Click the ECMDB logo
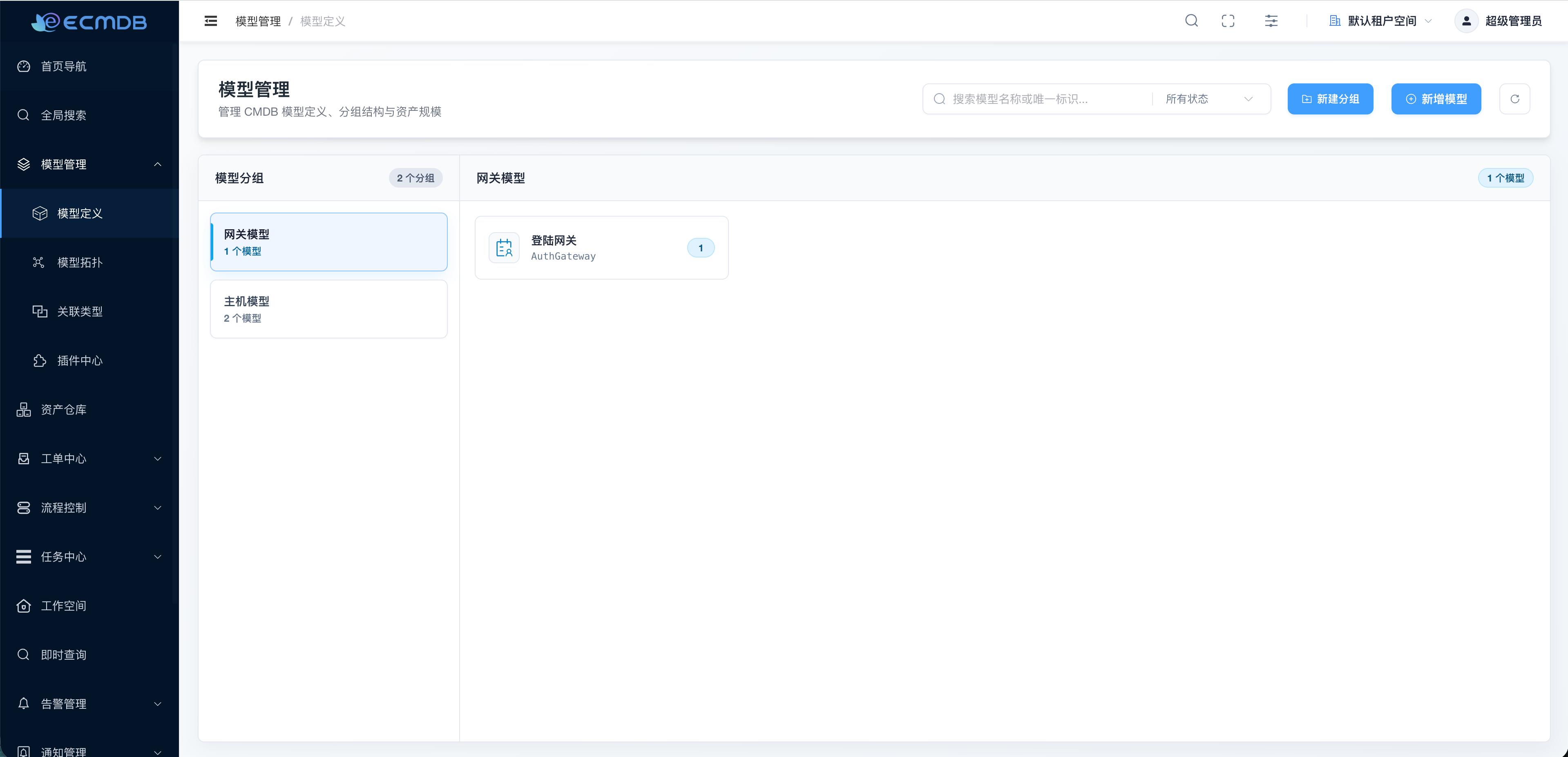Screen dimensions: 1568x757 [89, 22]
